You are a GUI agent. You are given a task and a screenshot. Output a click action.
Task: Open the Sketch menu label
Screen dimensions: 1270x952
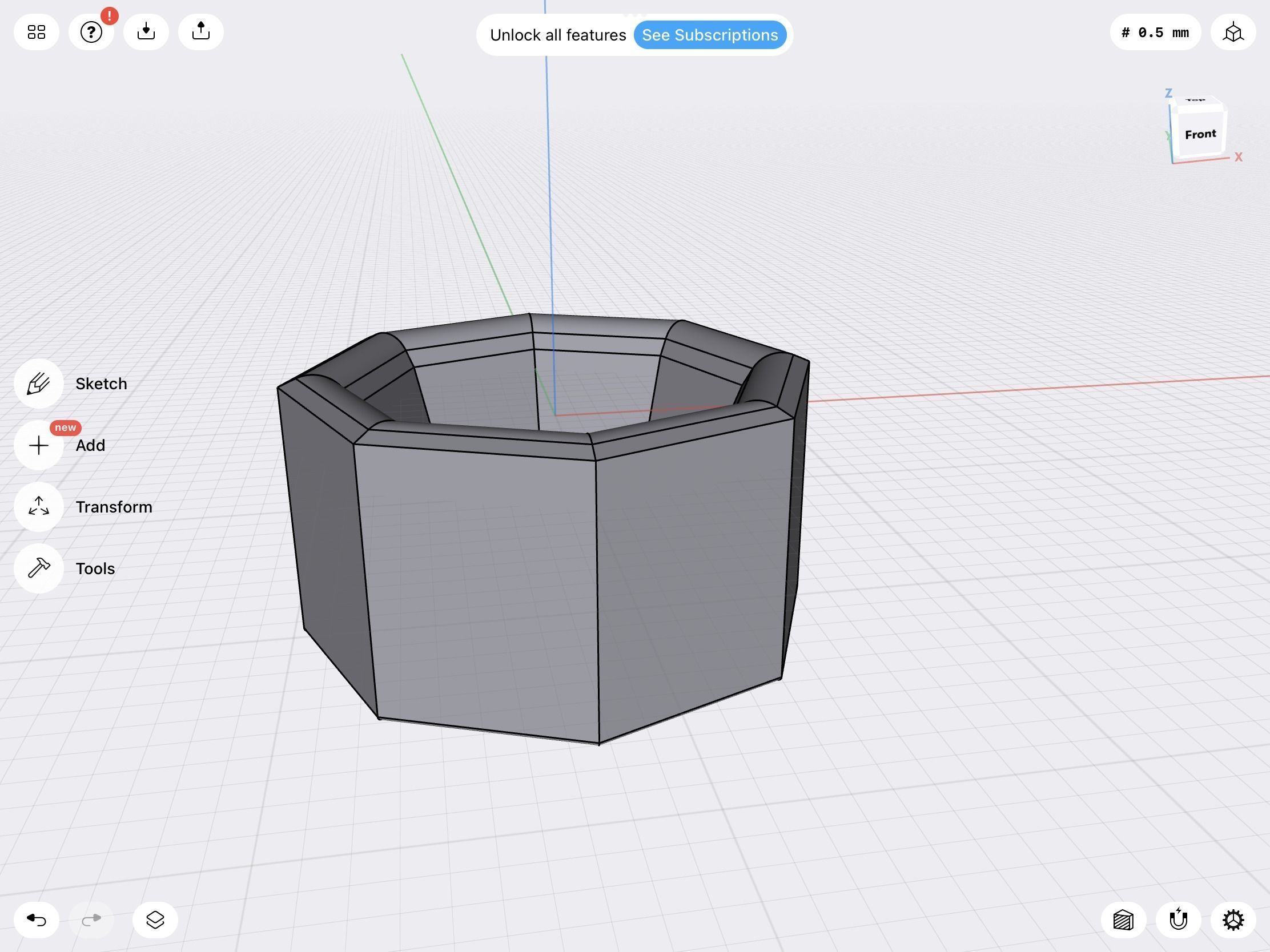pos(101,384)
